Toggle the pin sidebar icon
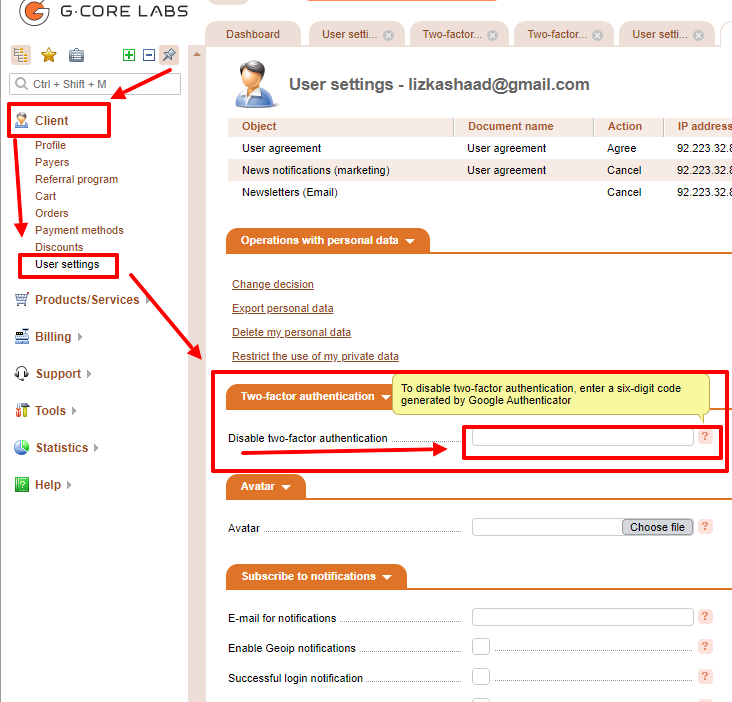The height and width of the screenshot is (702, 732). pos(169,55)
